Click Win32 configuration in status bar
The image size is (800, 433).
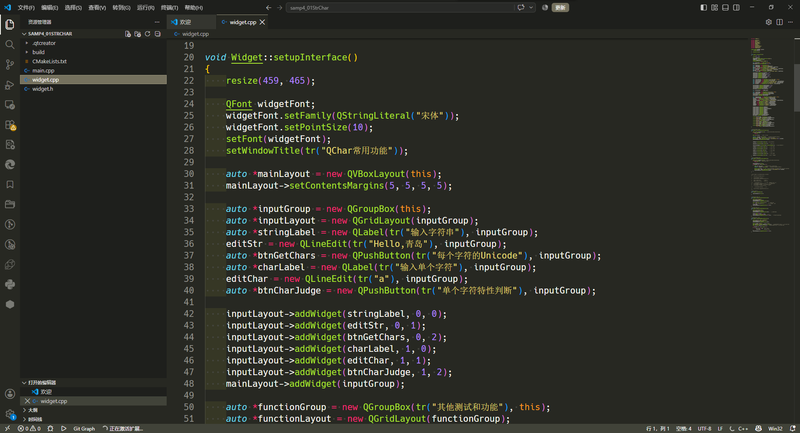[775, 428]
